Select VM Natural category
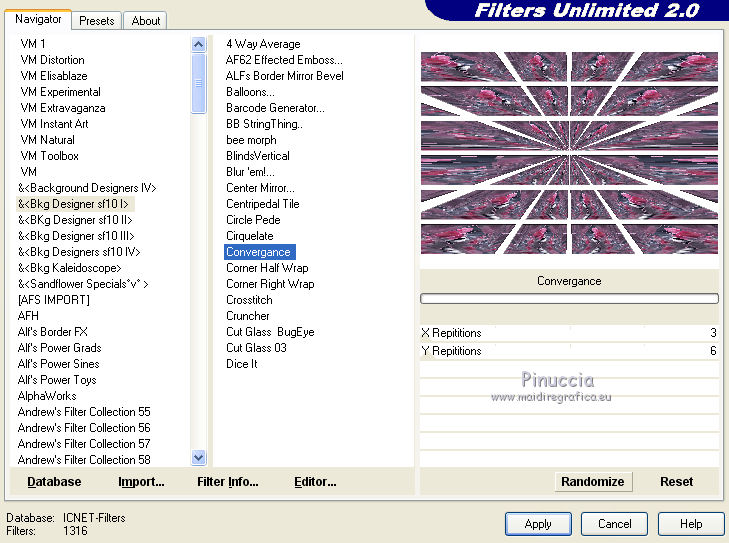This screenshot has height=543, width=729. [47, 140]
